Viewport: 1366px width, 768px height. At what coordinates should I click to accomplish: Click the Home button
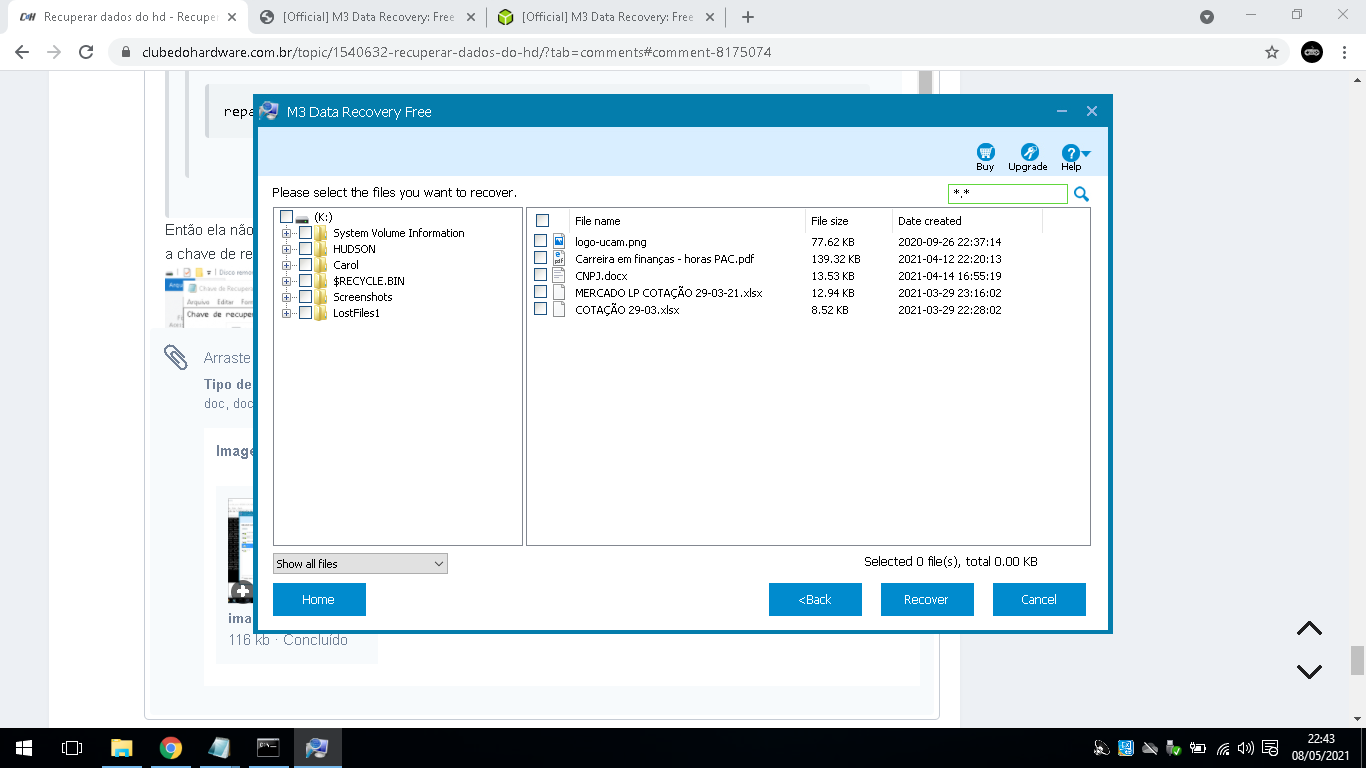(x=319, y=599)
